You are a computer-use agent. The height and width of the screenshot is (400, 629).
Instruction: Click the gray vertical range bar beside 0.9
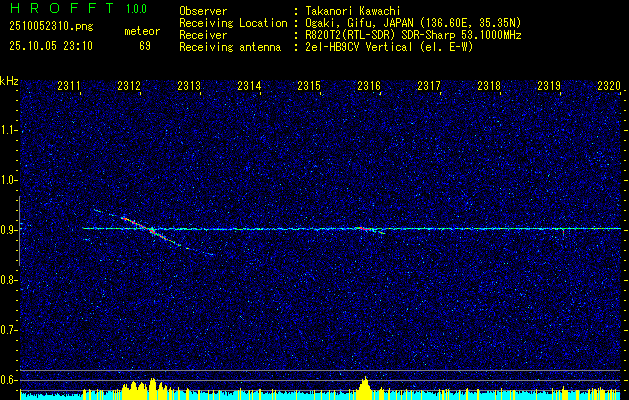pos(19,231)
